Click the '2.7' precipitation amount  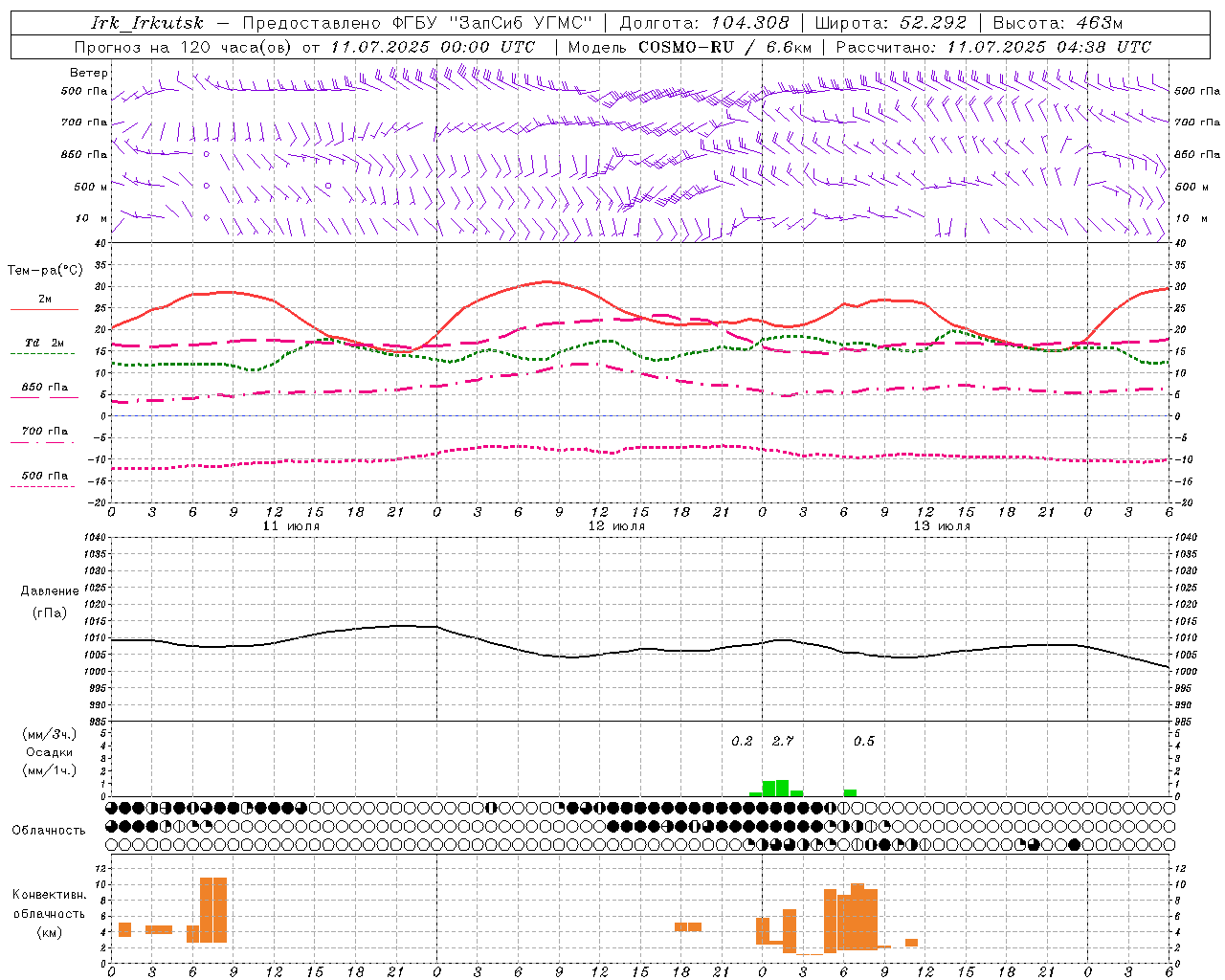point(783,741)
